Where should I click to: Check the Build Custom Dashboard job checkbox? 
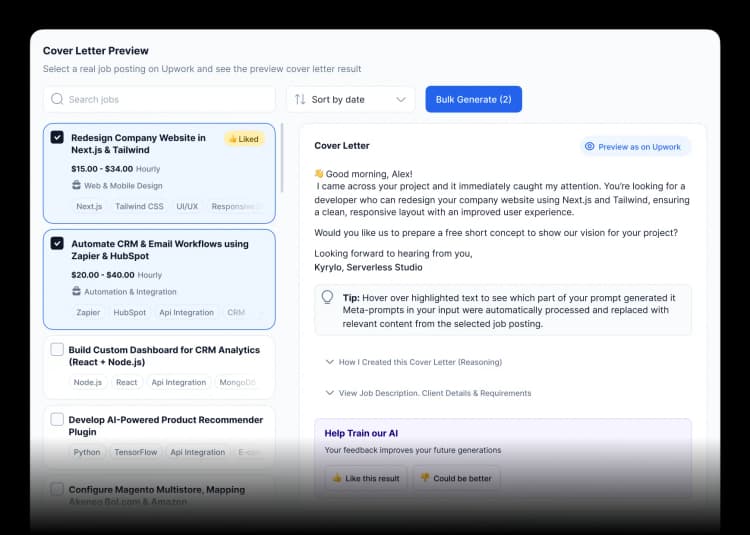coord(57,350)
